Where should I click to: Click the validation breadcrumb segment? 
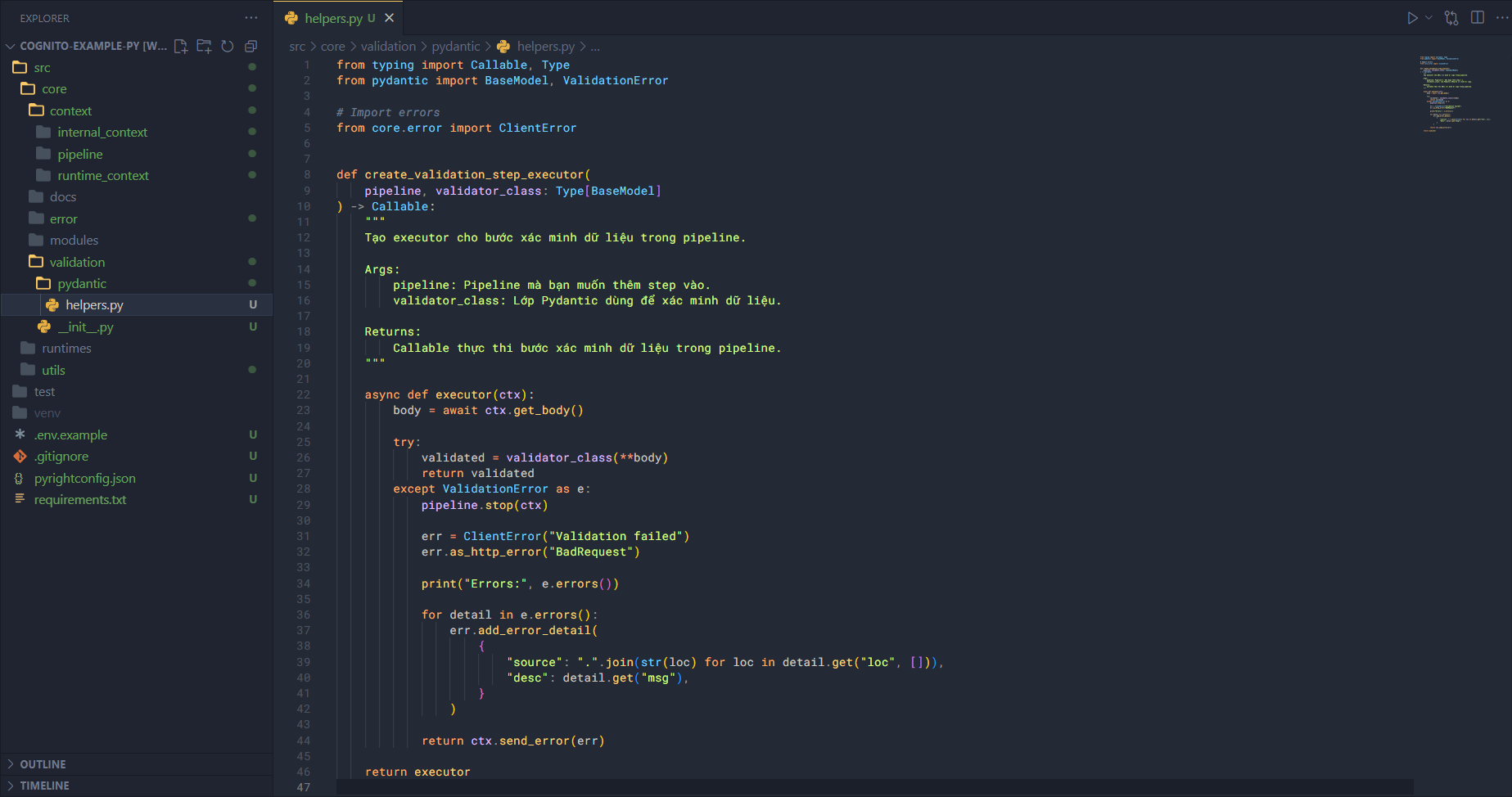point(388,47)
